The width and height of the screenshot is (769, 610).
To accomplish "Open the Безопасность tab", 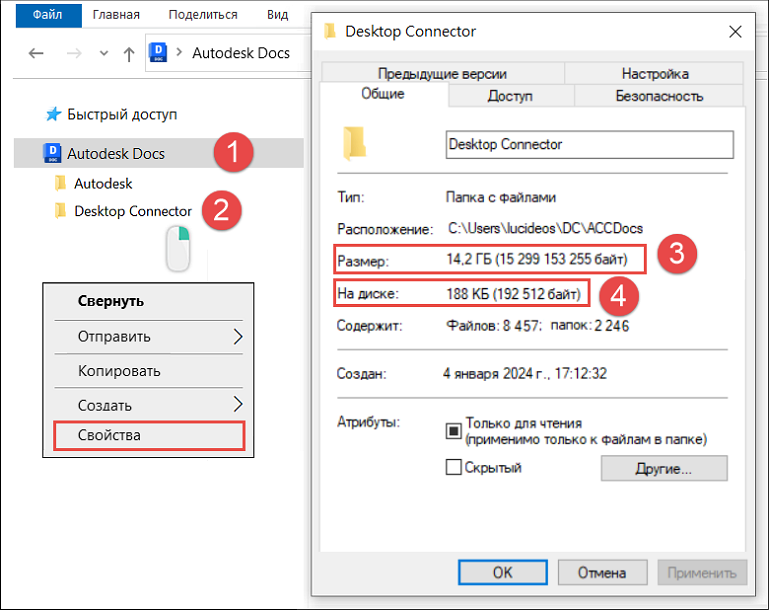I will click(659, 96).
